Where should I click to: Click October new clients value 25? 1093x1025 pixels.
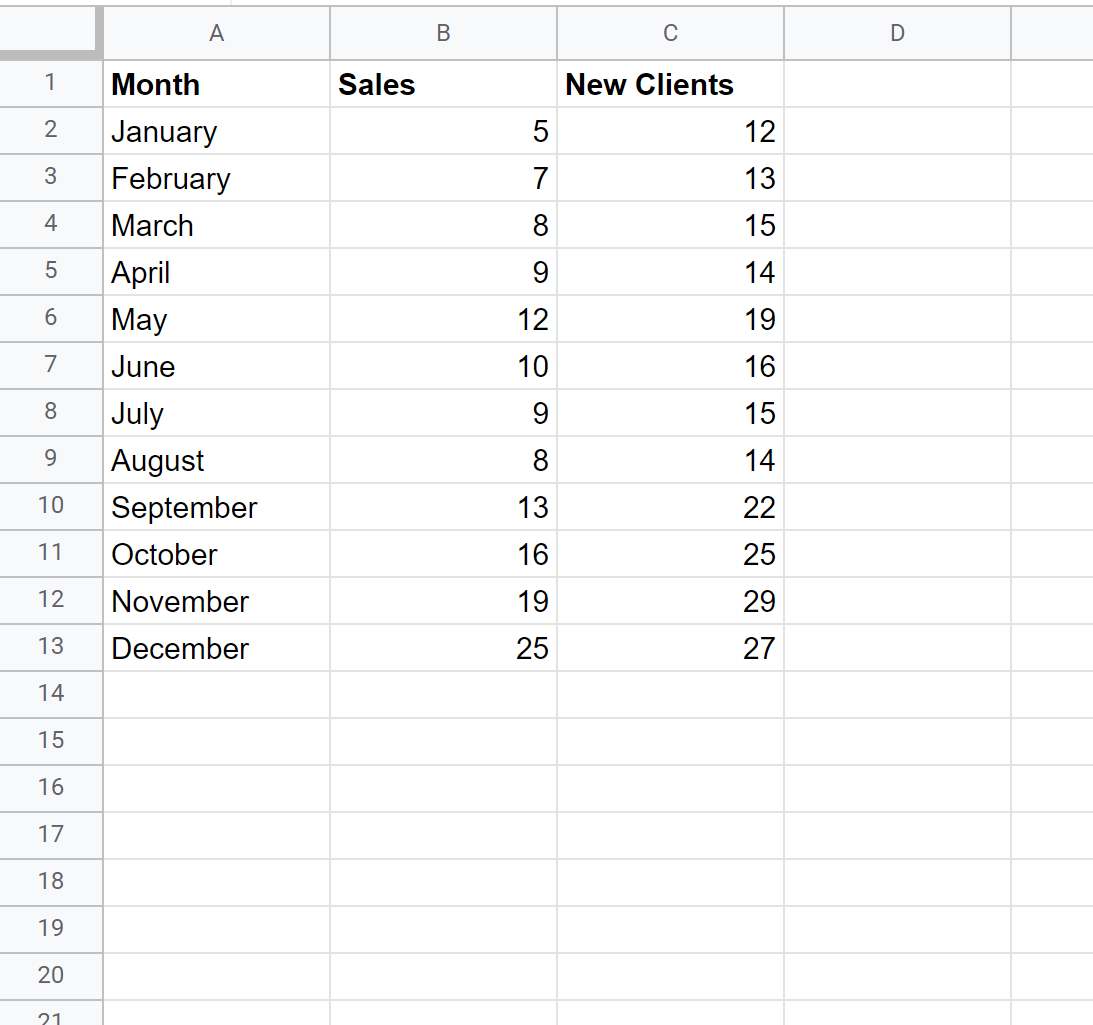click(x=670, y=554)
